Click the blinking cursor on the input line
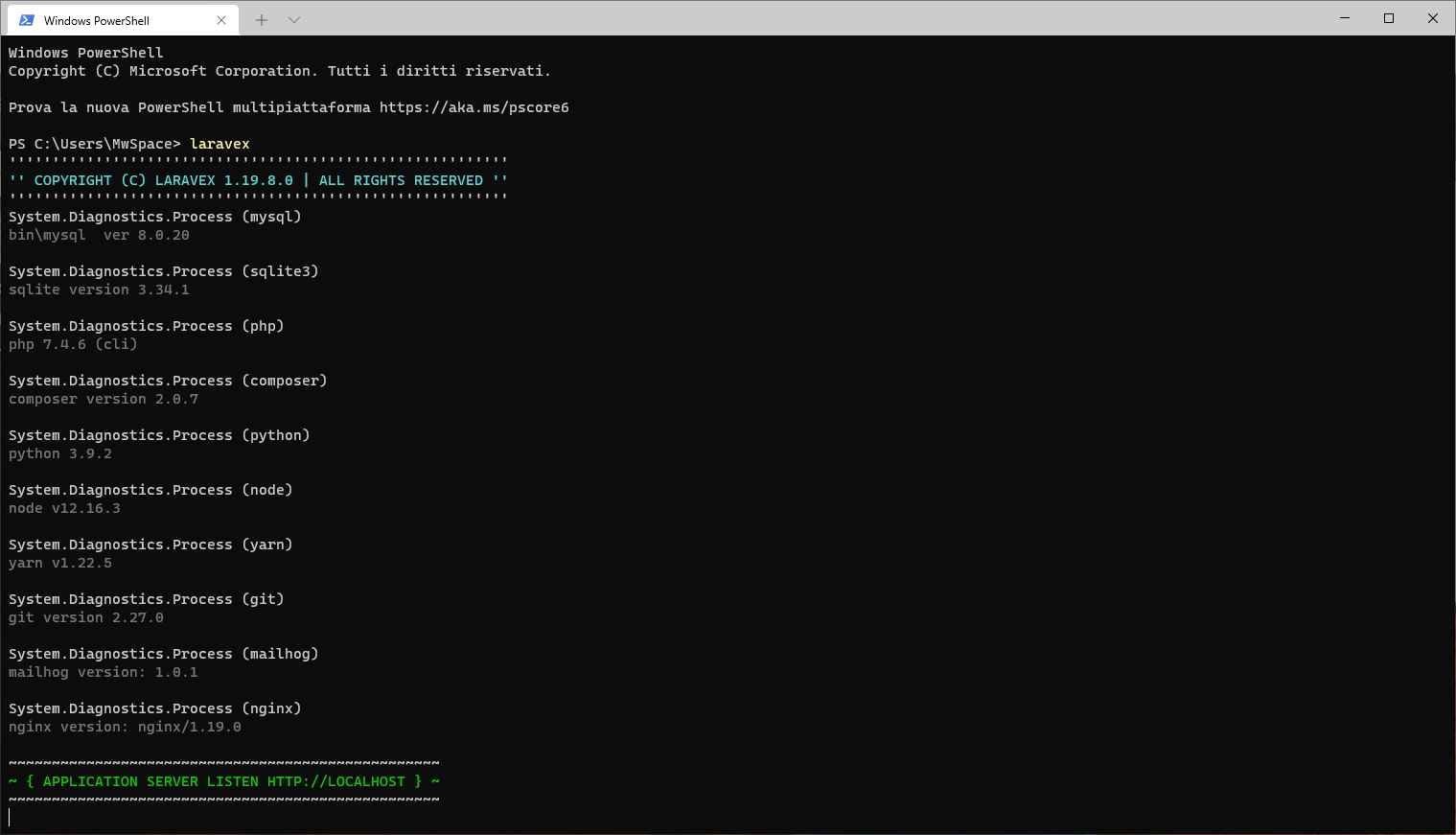 [10, 817]
